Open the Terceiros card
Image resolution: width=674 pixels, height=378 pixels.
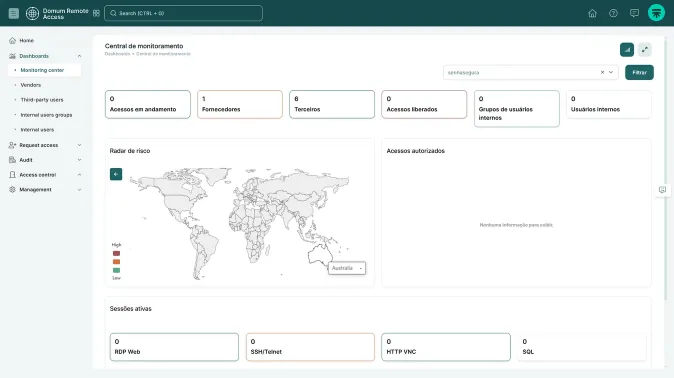click(332, 104)
